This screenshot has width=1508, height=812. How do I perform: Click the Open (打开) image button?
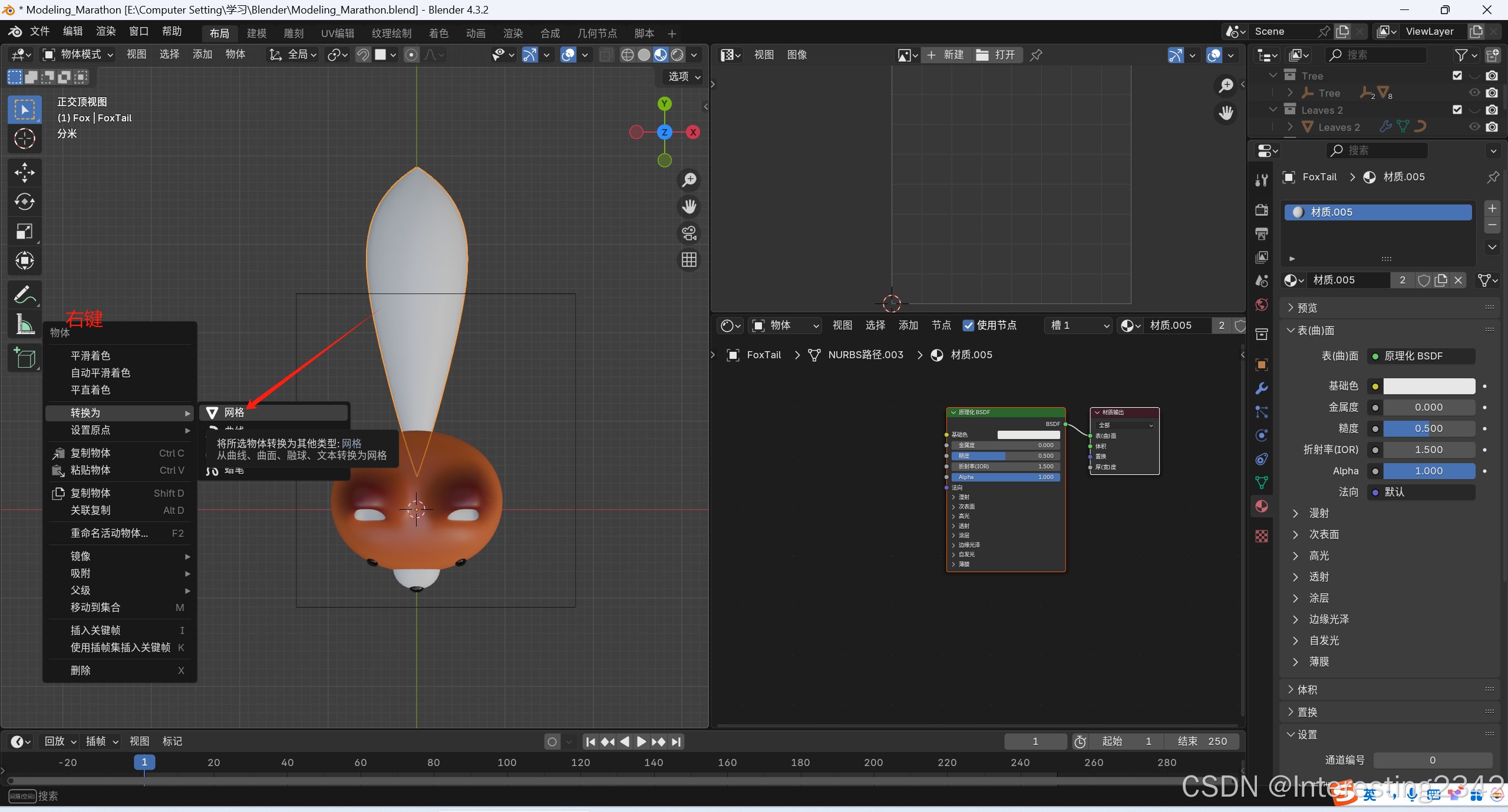pos(996,55)
